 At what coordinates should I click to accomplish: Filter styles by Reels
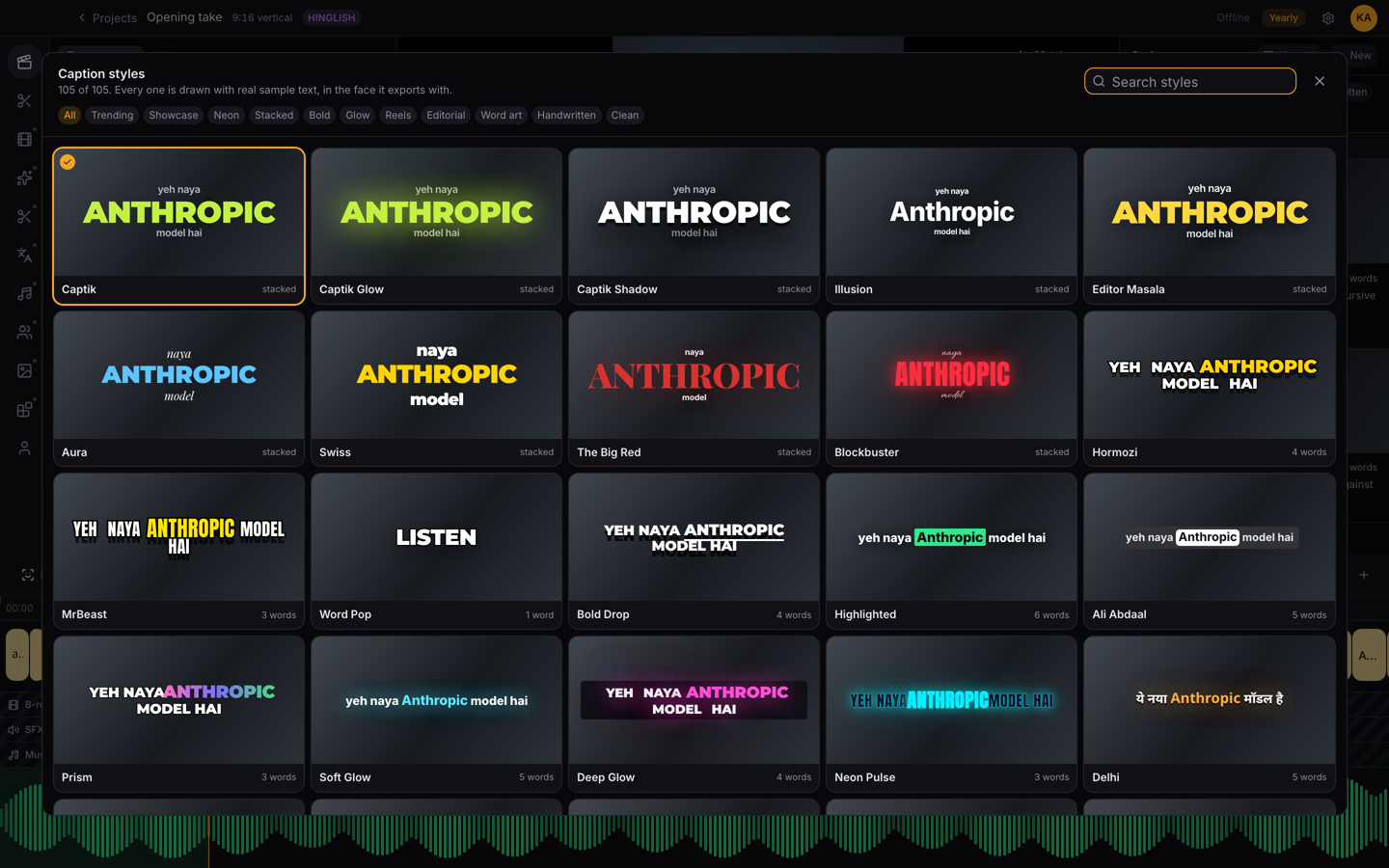click(x=398, y=115)
